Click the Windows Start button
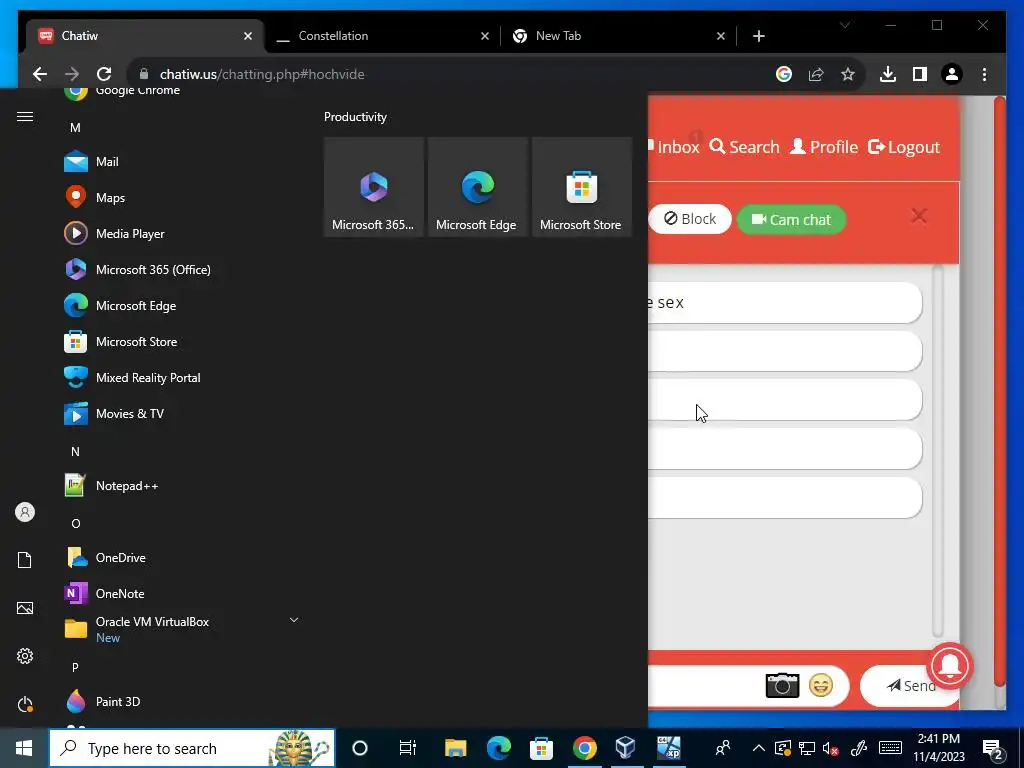The width and height of the screenshot is (1024, 768). [x=24, y=748]
